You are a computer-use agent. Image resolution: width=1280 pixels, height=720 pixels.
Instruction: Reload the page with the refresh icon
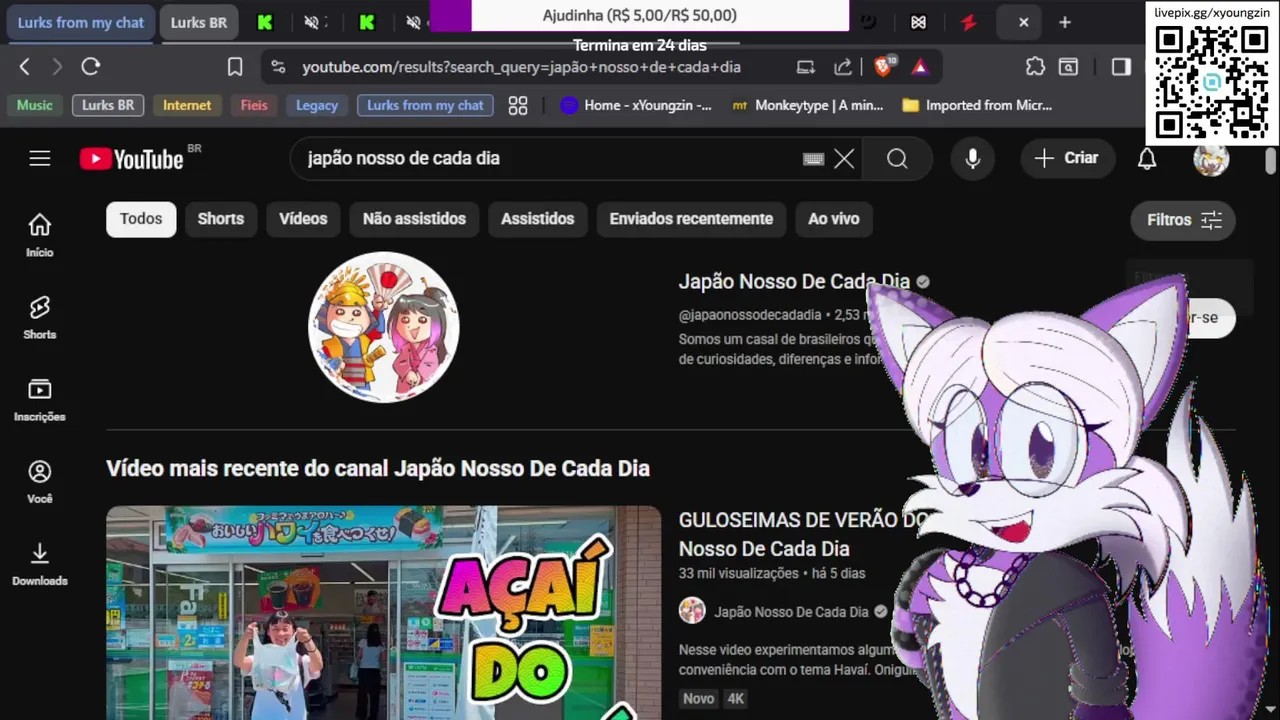(x=91, y=66)
